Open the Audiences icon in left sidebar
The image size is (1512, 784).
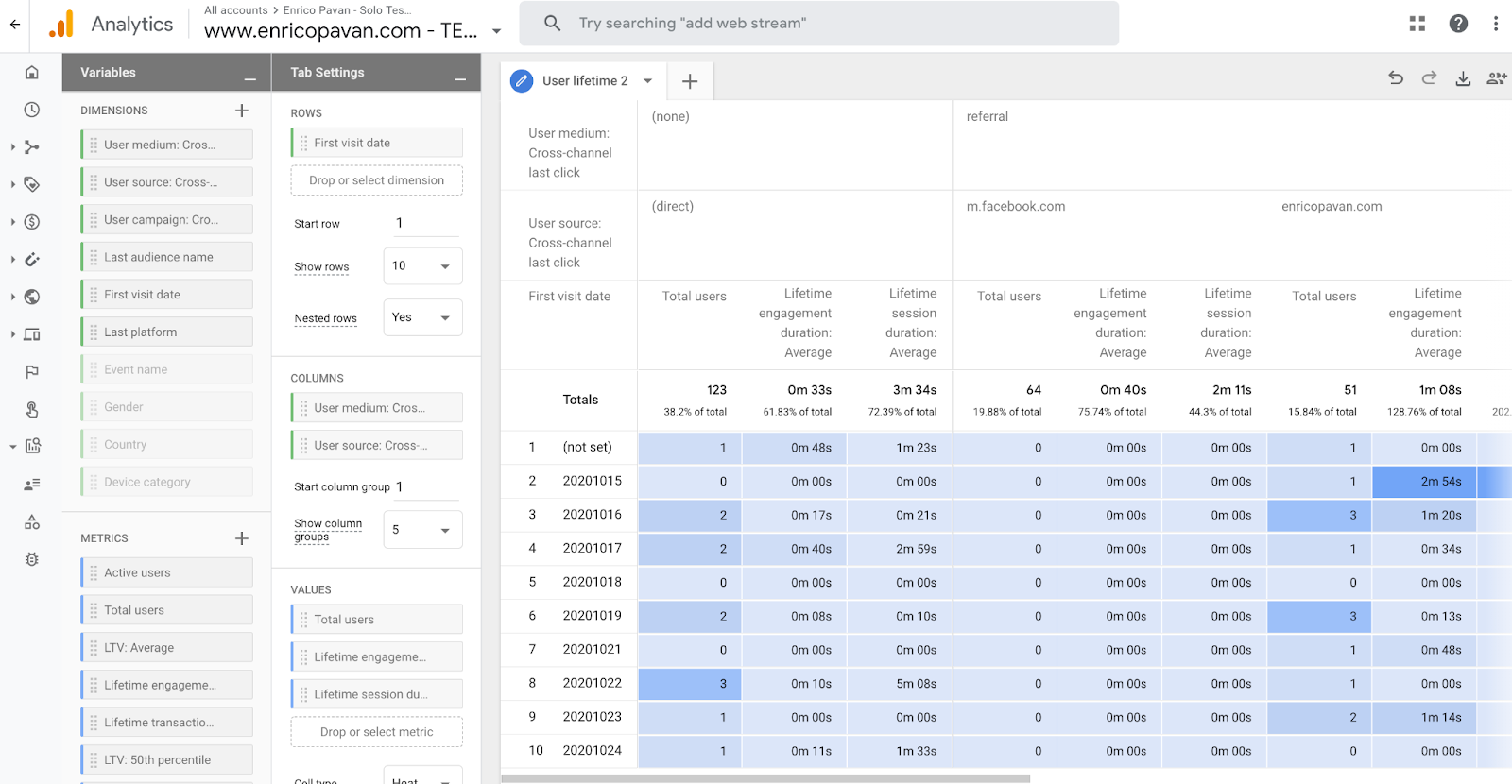pyautogui.click(x=32, y=485)
